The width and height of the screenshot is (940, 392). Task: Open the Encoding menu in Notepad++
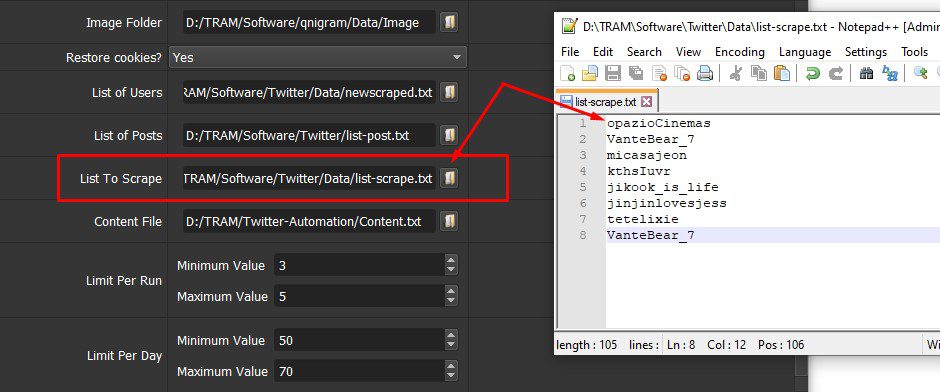[x=740, y=52]
